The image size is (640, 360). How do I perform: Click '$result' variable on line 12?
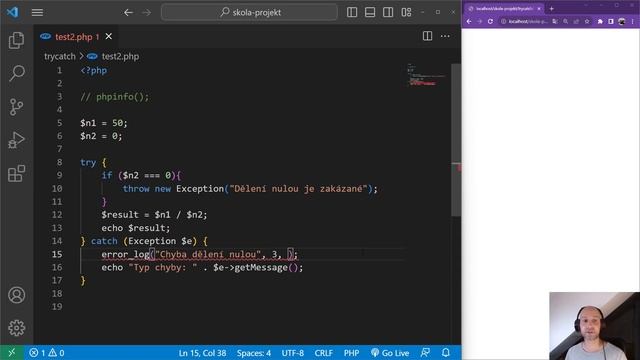coord(120,215)
